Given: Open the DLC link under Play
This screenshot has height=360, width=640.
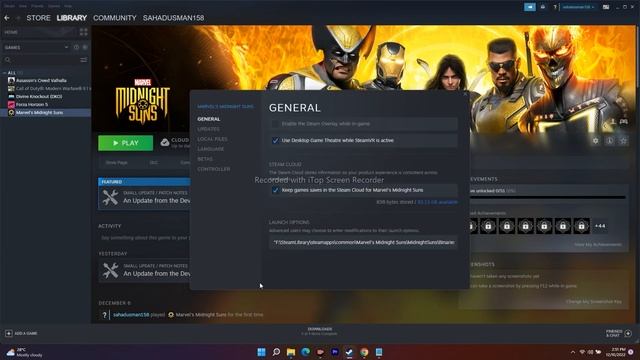Looking at the screenshot, I should [x=153, y=162].
